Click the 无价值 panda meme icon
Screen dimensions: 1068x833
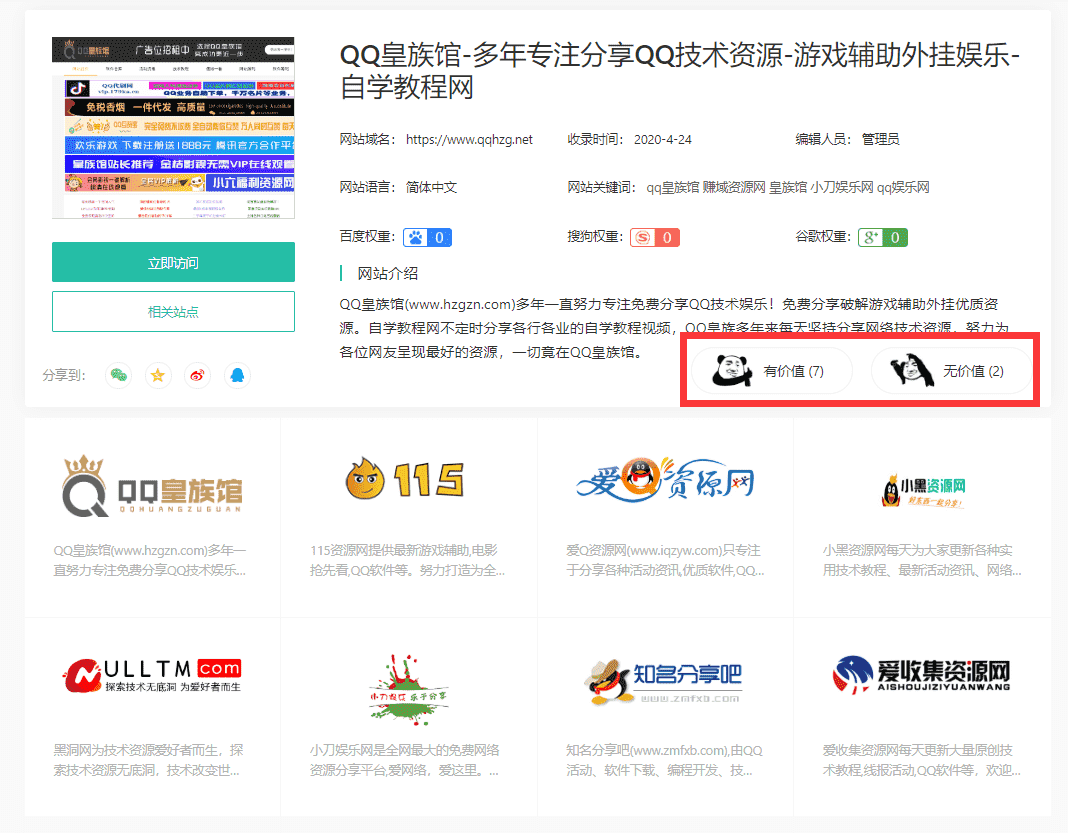tap(913, 370)
